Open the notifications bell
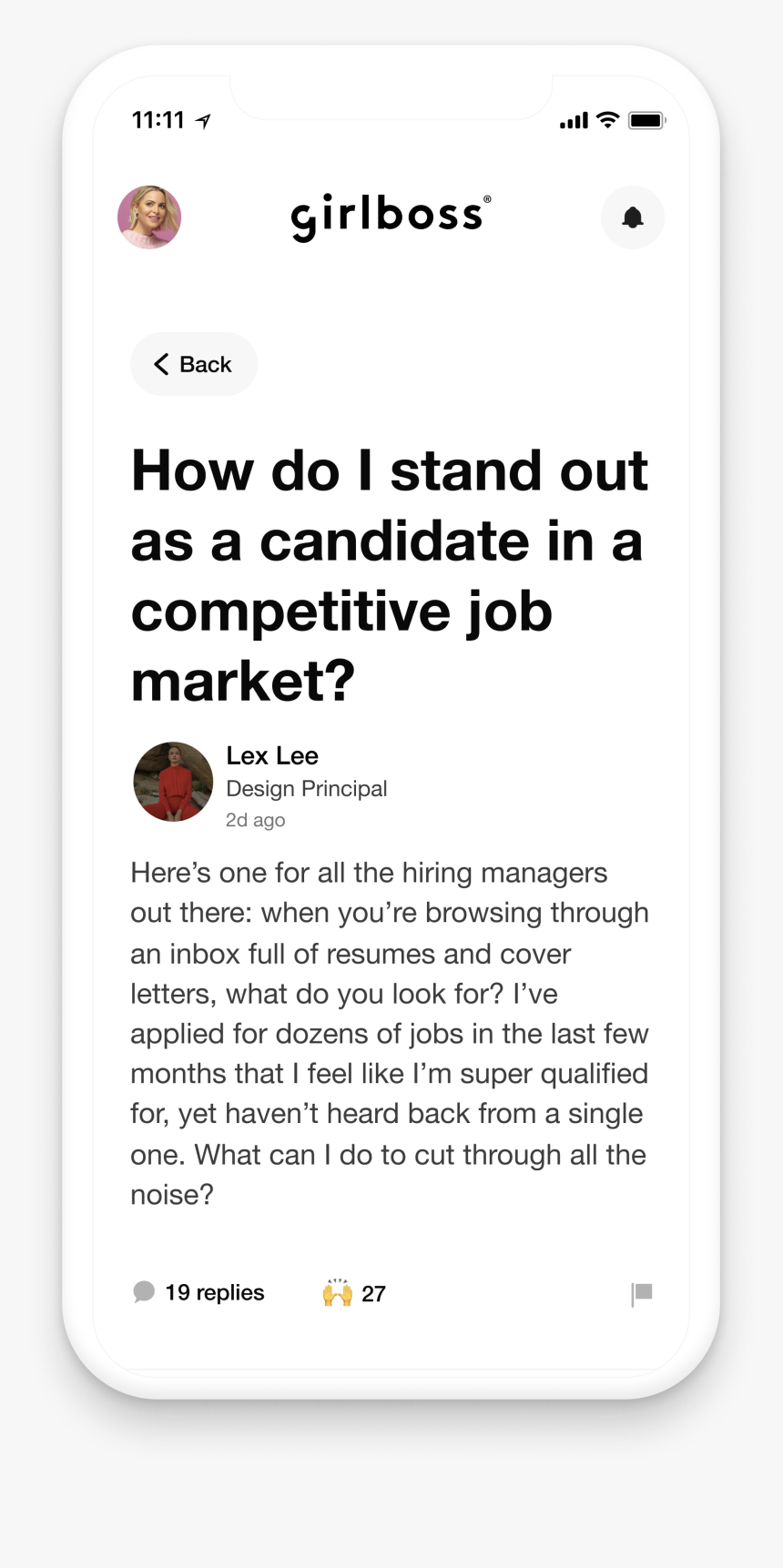 (x=632, y=217)
